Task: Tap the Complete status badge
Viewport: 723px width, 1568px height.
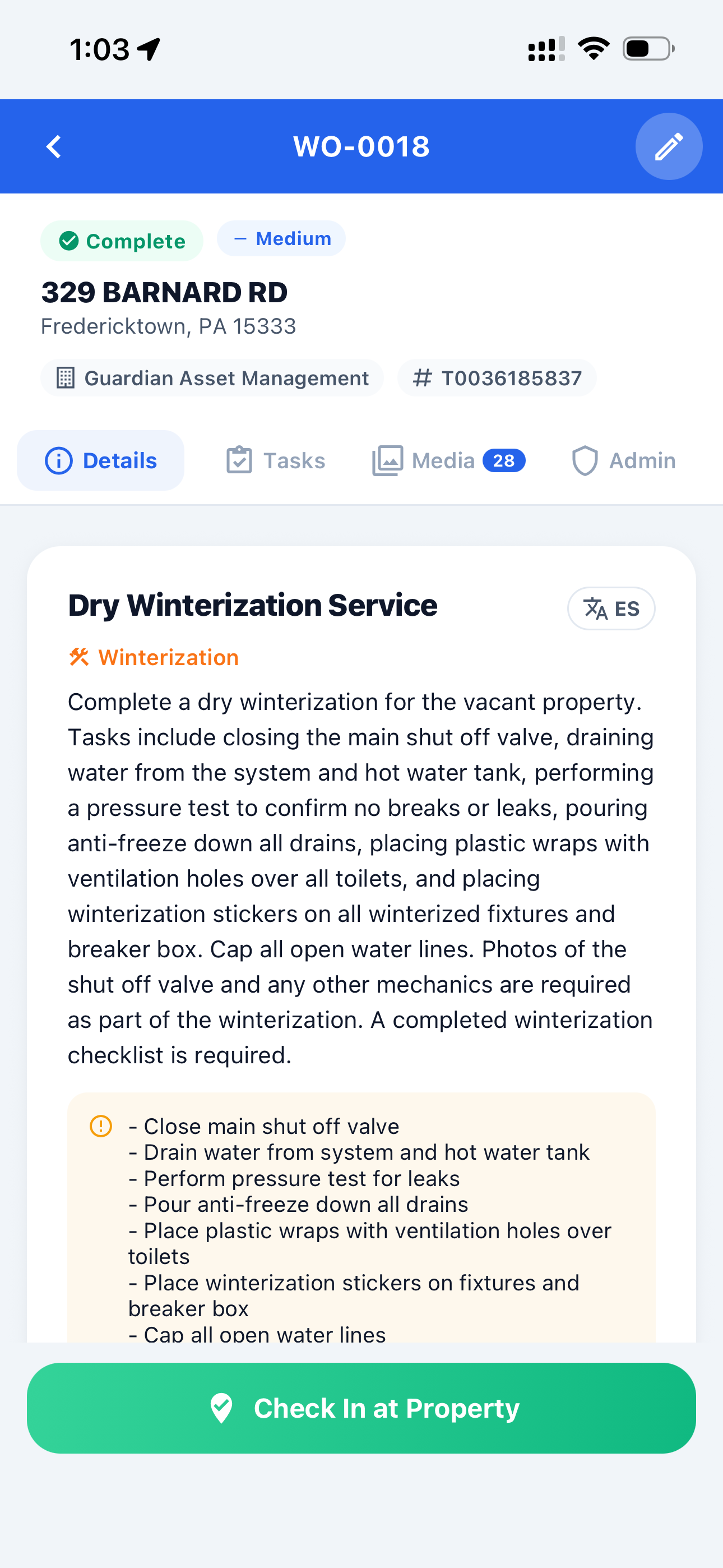Action: (x=122, y=241)
